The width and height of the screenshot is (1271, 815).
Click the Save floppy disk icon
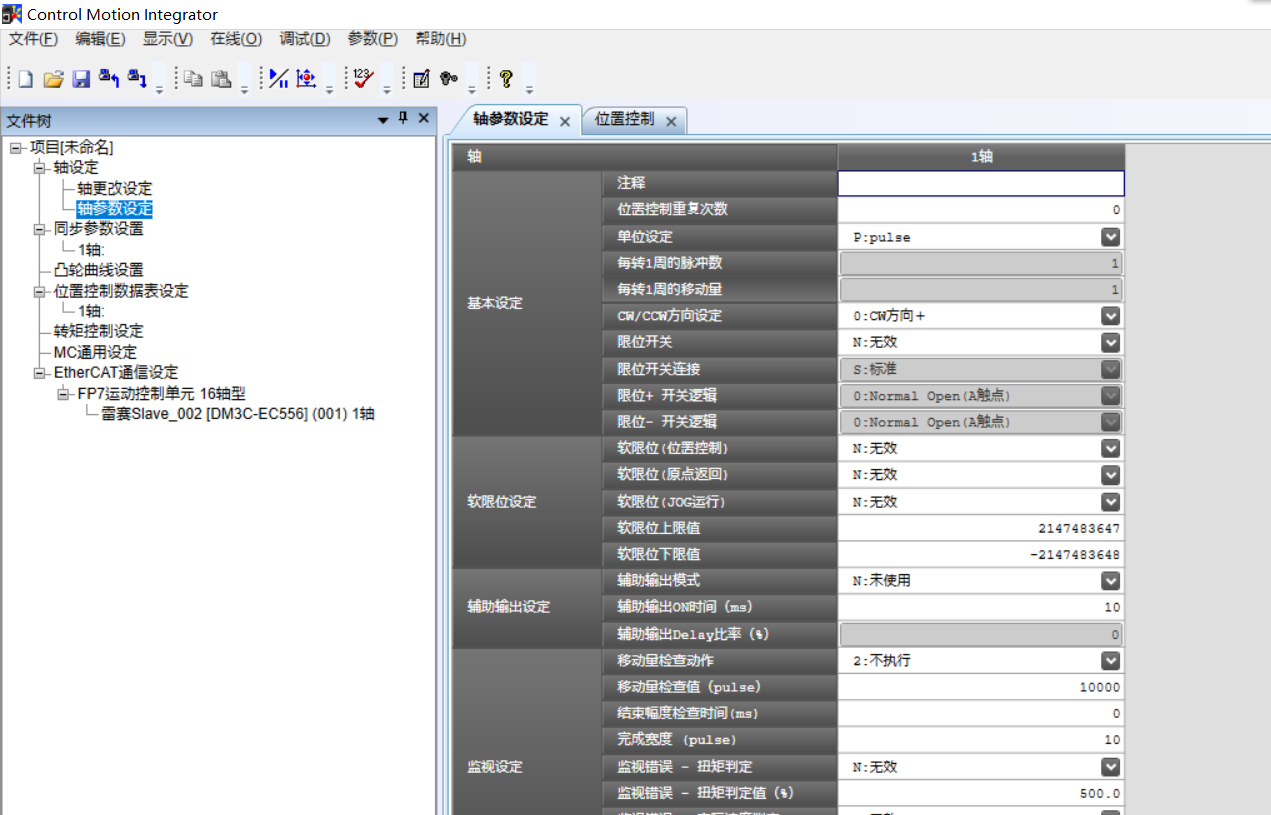pos(81,79)
